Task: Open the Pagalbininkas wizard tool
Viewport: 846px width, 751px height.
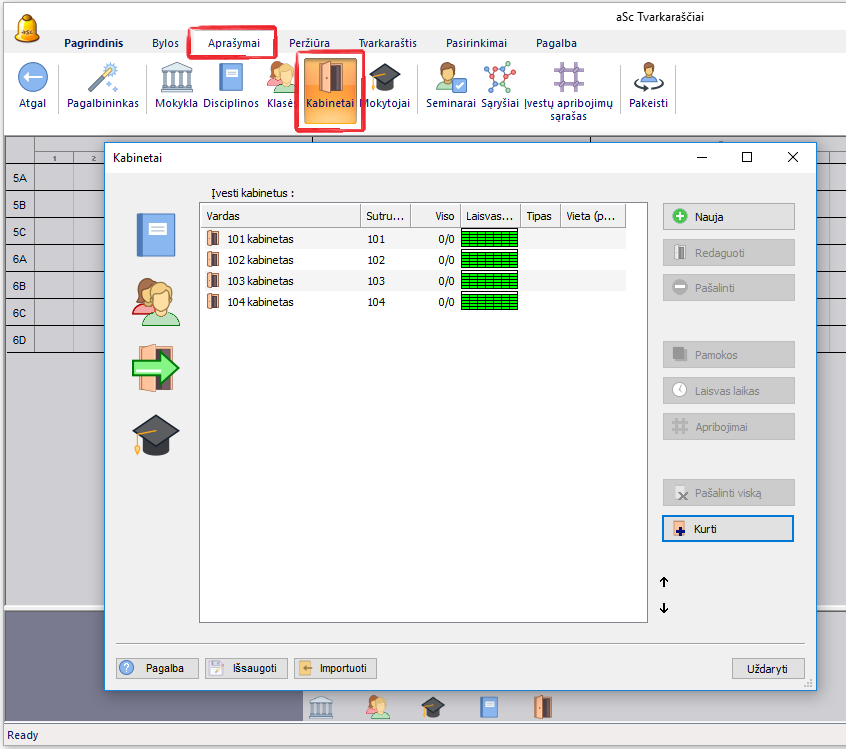Action: point(103,86)
